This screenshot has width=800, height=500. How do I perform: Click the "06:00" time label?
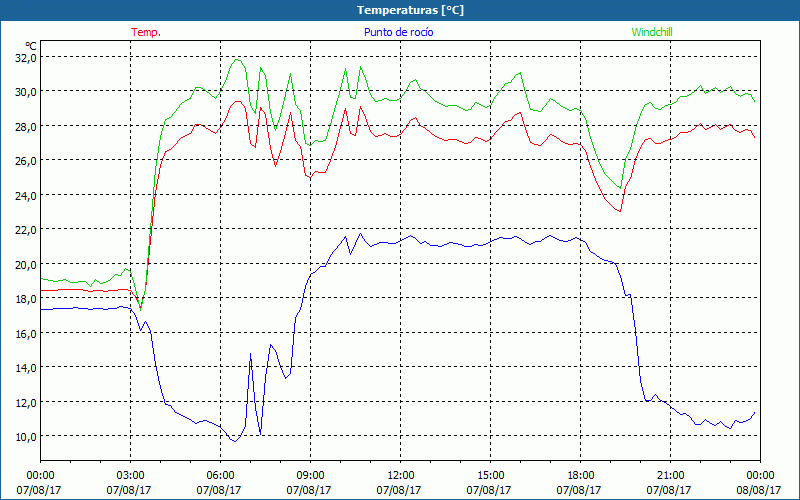pos(220,475)
